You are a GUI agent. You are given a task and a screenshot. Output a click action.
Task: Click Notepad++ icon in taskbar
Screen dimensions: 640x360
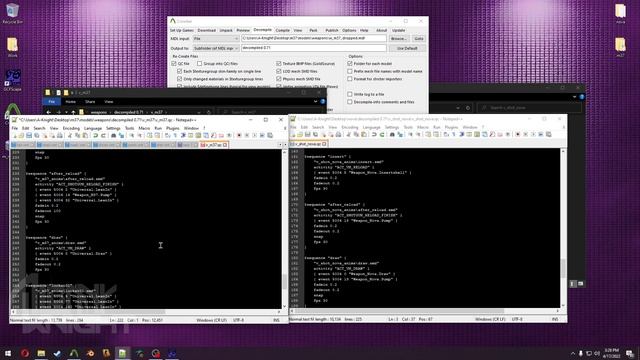point(122,353)
